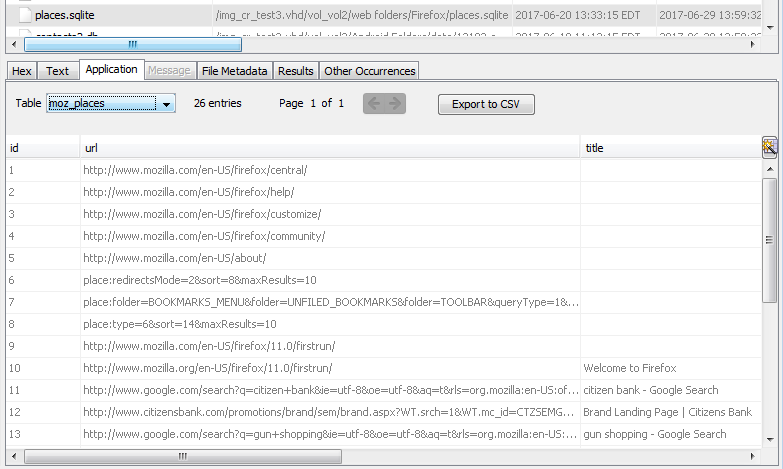Go to previous page arrow
Image resolution: width=783 pixels, height=469 pixels.
(374, 103)
